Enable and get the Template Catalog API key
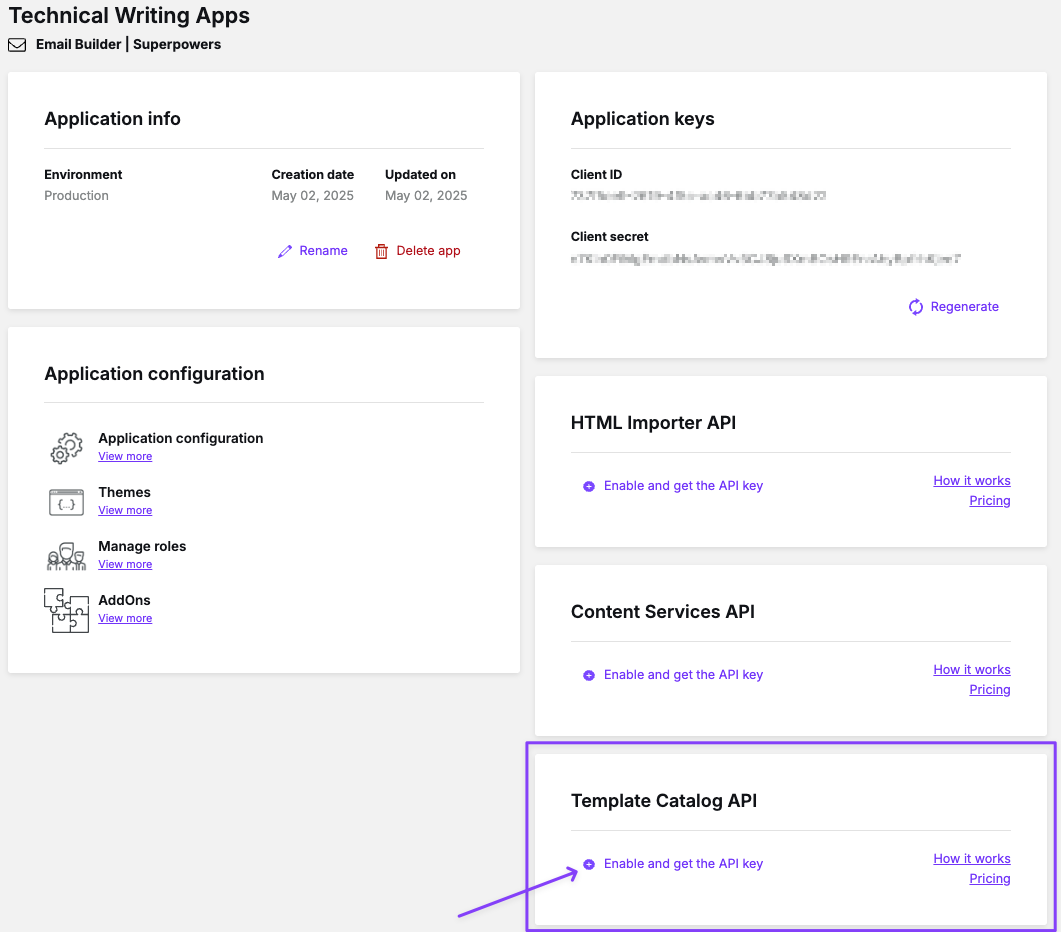 (683, 864)
